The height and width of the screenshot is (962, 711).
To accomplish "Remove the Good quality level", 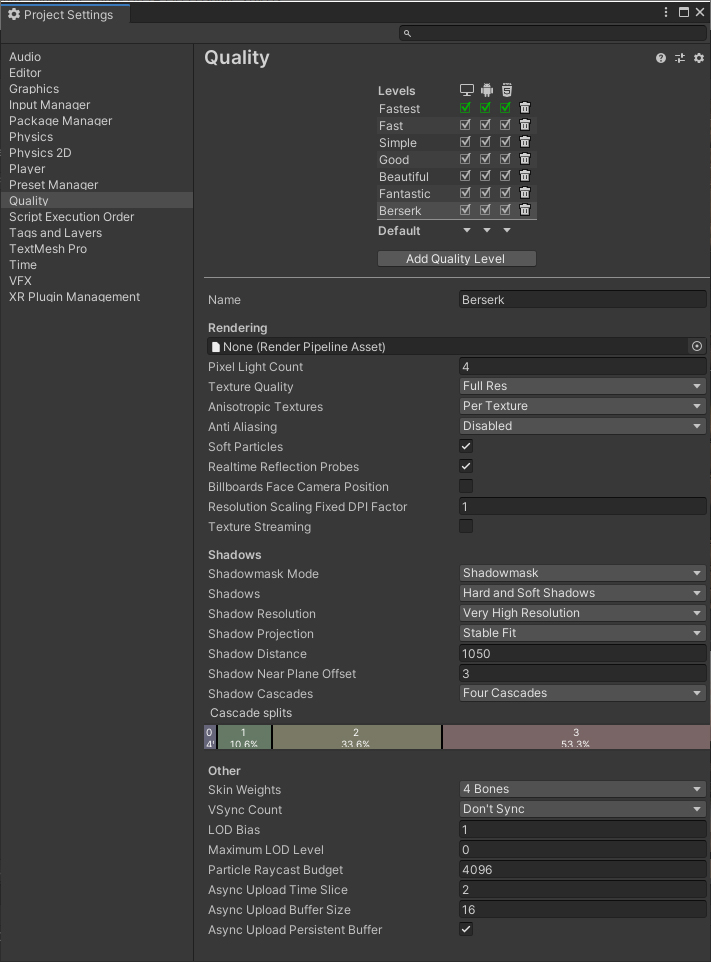I will [x=525, y=159].
